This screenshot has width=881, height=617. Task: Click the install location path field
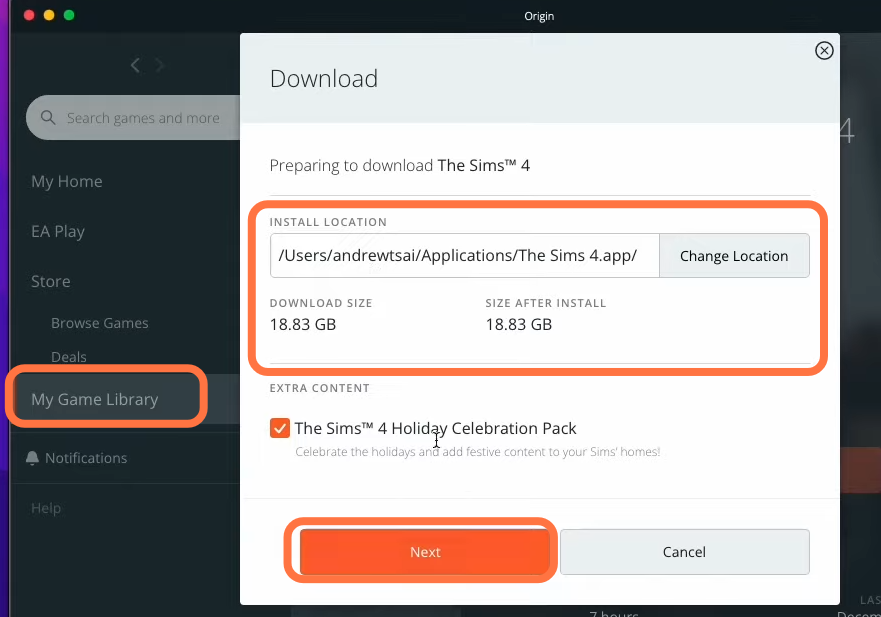click(x=465, y=256)
